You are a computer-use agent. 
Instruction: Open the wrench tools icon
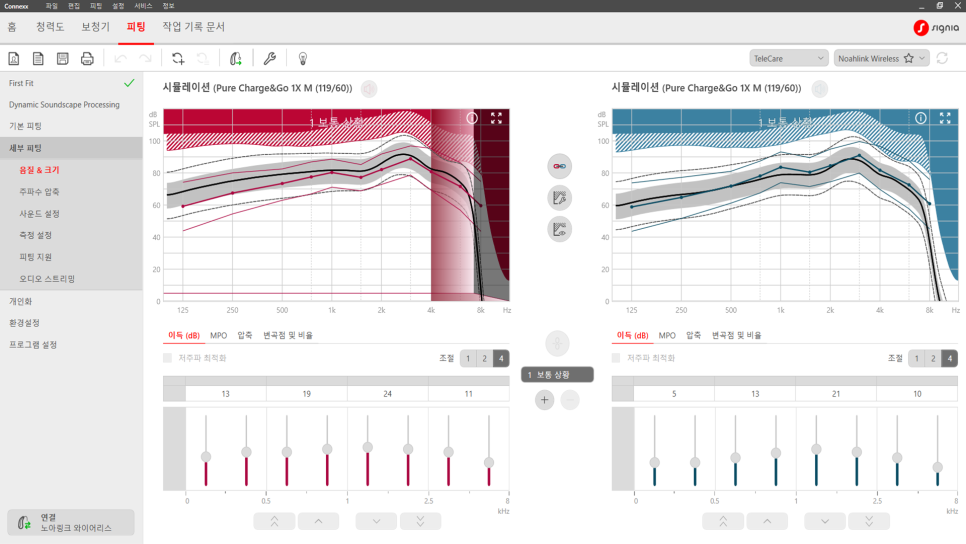click(269, 59)
